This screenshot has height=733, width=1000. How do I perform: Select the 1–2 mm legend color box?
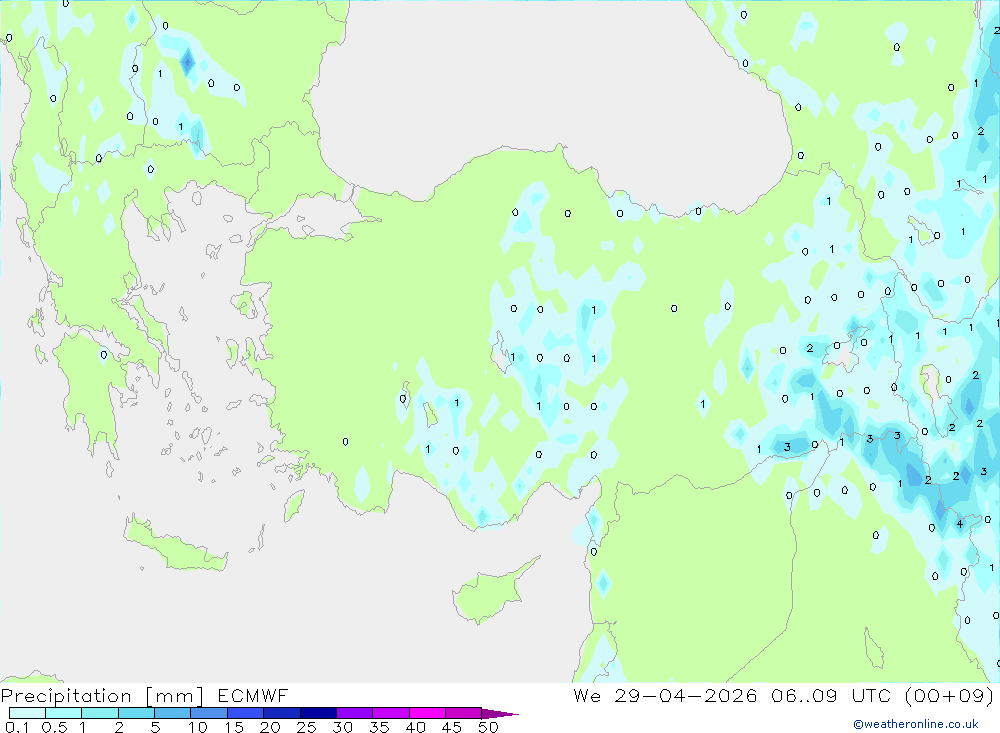pyautogui.click(x=99, y=713)
